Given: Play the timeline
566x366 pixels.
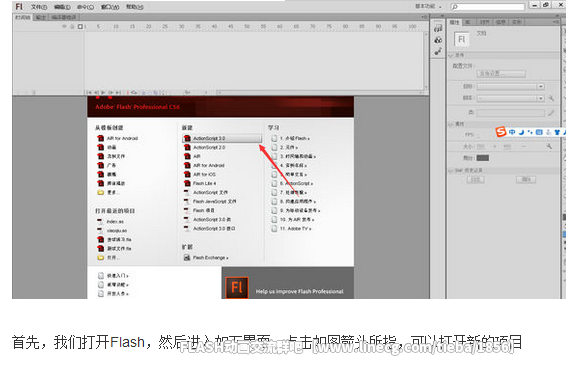Looking at the screenshot, I should [103, 93].
